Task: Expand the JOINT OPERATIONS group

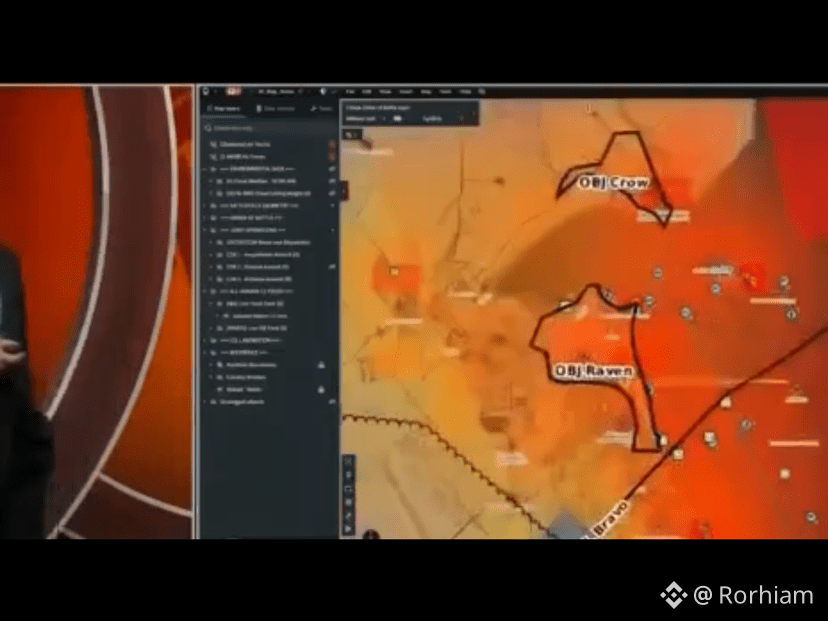Action: 205,230
